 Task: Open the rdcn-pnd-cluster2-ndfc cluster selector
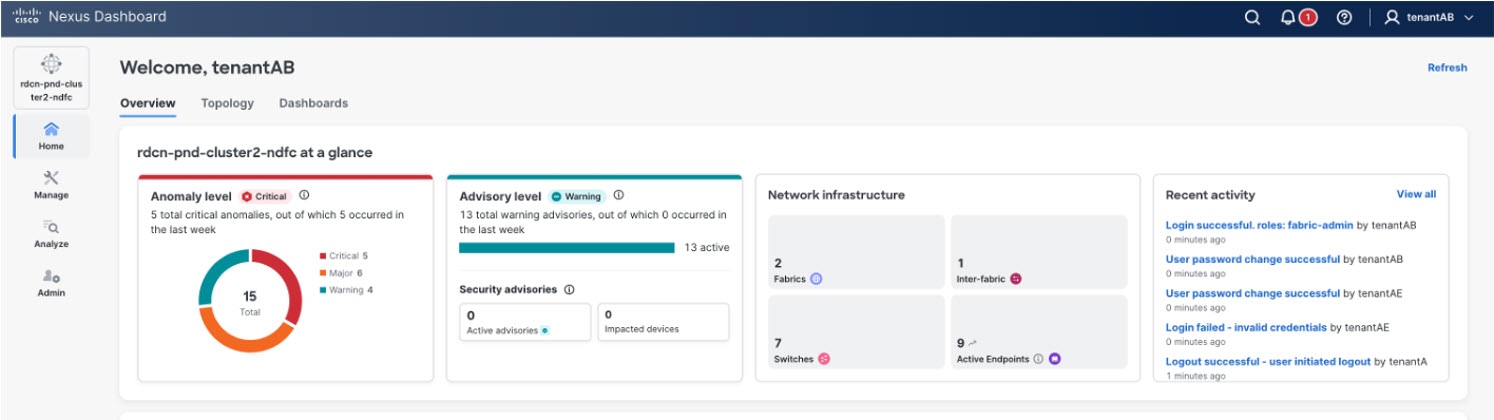[x=51, y=77]
